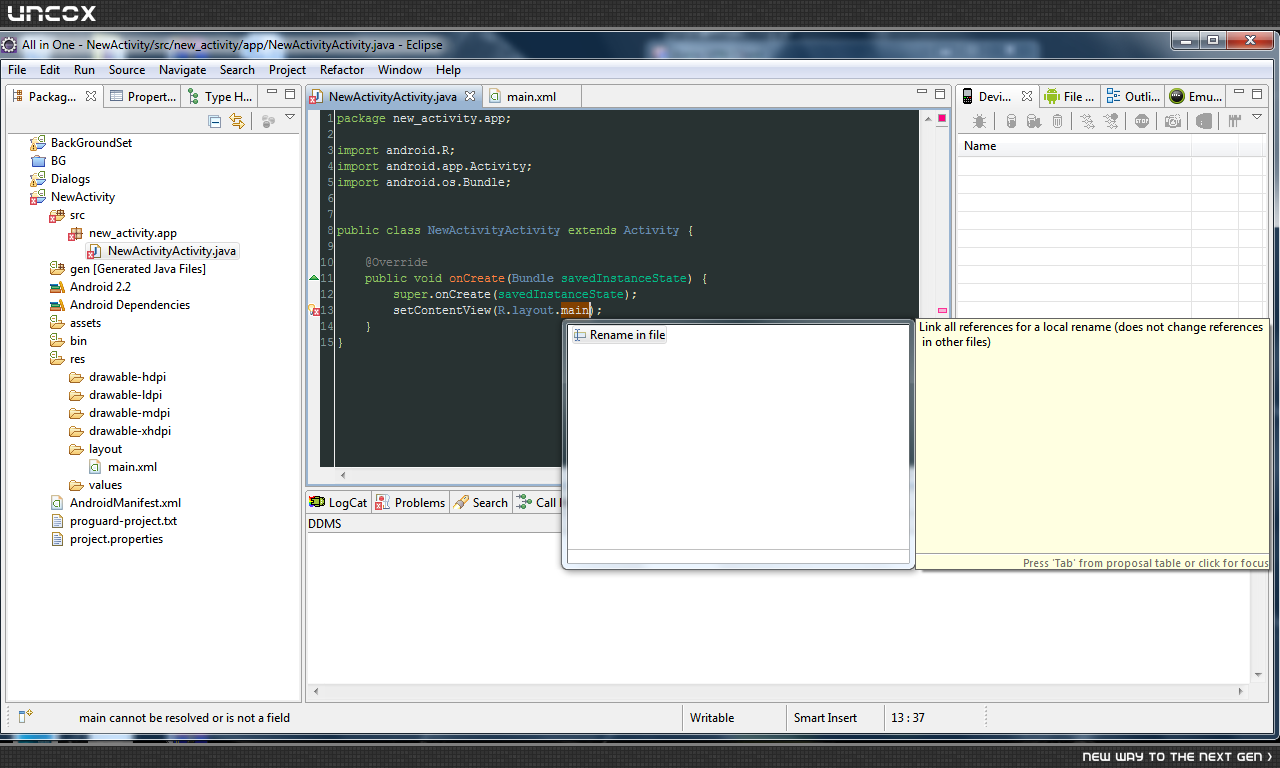Close the NewActivityActivity.java editor tab

tap(470, 96)
